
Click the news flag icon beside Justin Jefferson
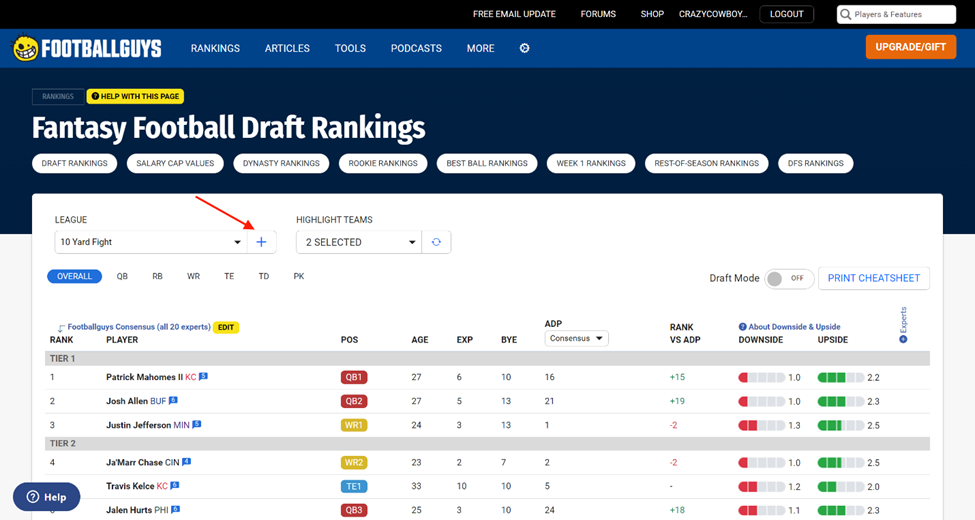click(196, 424)
